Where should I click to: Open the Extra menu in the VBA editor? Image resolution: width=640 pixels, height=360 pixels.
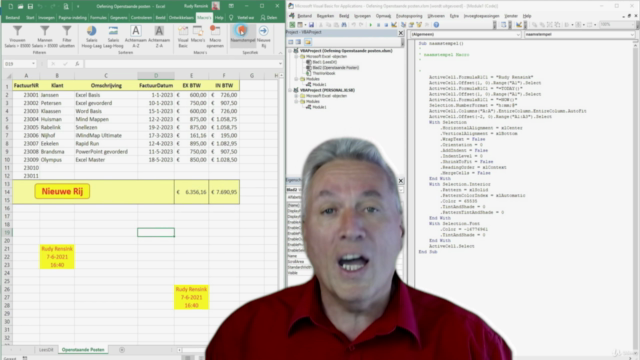[x=454, y=16]
